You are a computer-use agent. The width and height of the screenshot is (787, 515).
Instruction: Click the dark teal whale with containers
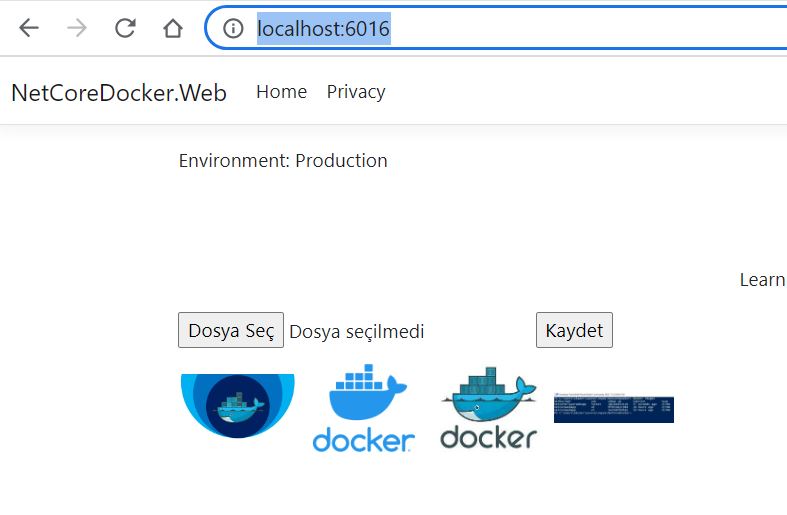coord(489,395)
